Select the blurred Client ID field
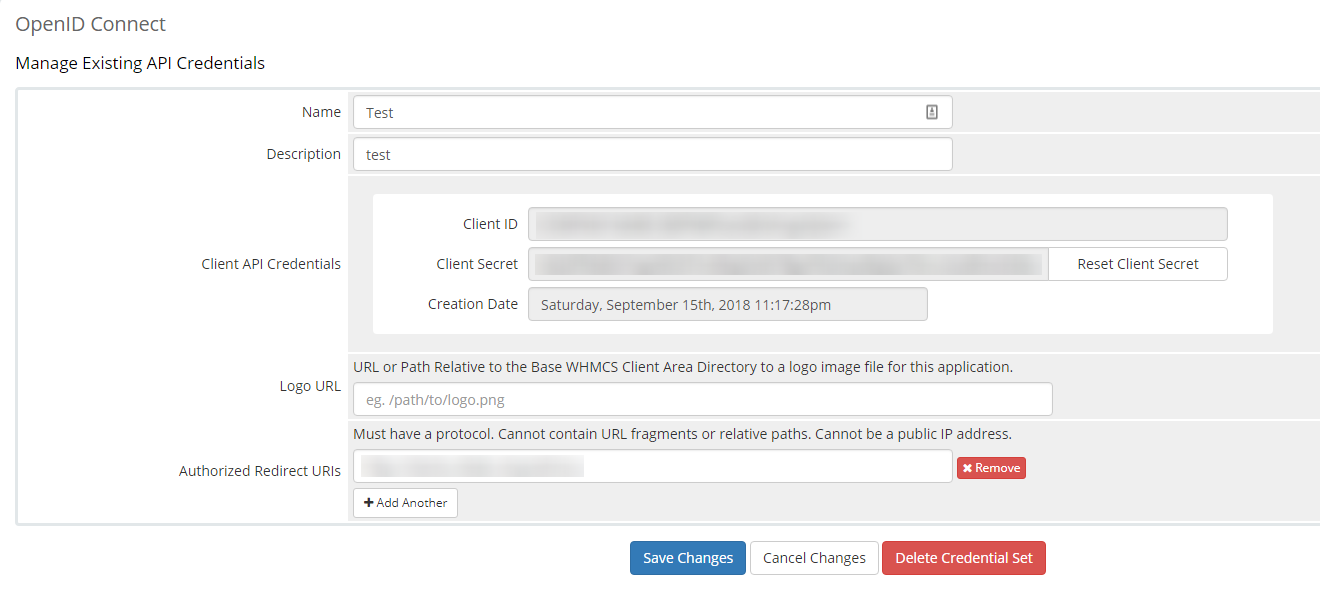The width and height of the screenshot is (1320, 592). click(877, 224)
